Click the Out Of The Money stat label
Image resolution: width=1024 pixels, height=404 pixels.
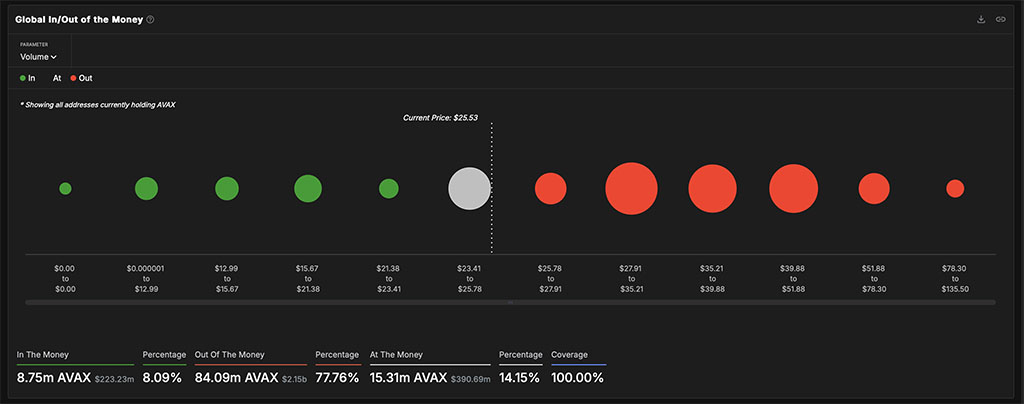click(x=229, y=355)
